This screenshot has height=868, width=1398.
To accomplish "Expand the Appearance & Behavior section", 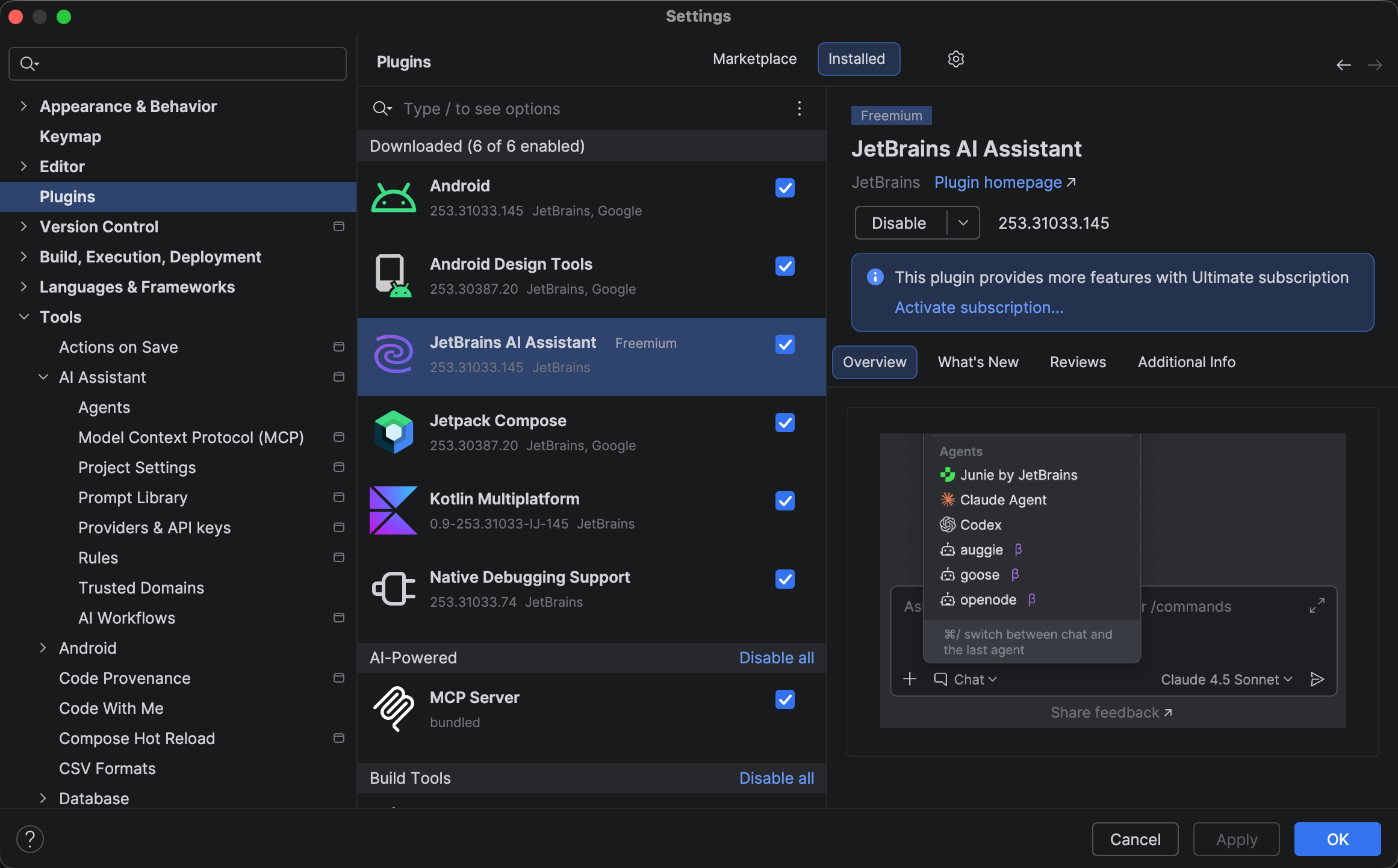I will tap(24, 106).
